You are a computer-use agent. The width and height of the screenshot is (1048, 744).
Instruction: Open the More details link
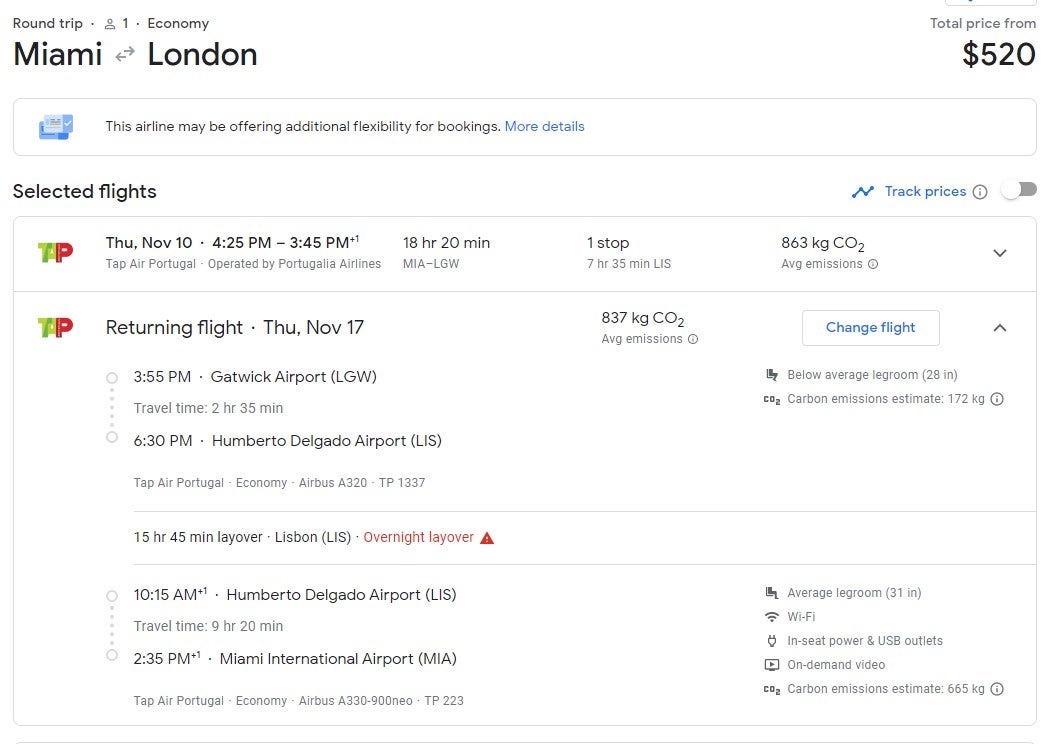544,127
